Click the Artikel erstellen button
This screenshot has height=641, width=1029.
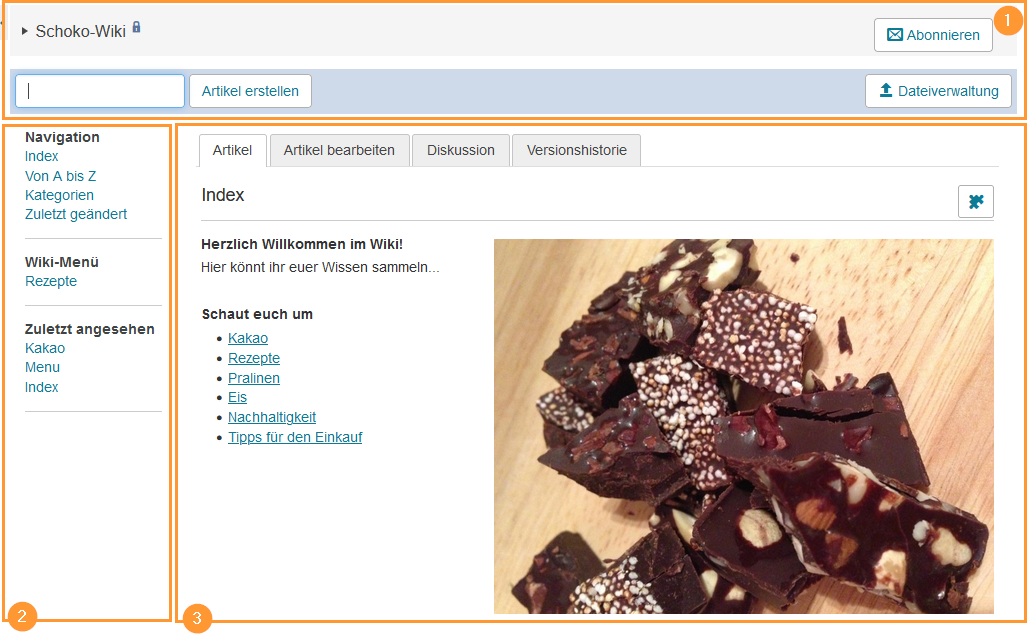click(250, 91)
